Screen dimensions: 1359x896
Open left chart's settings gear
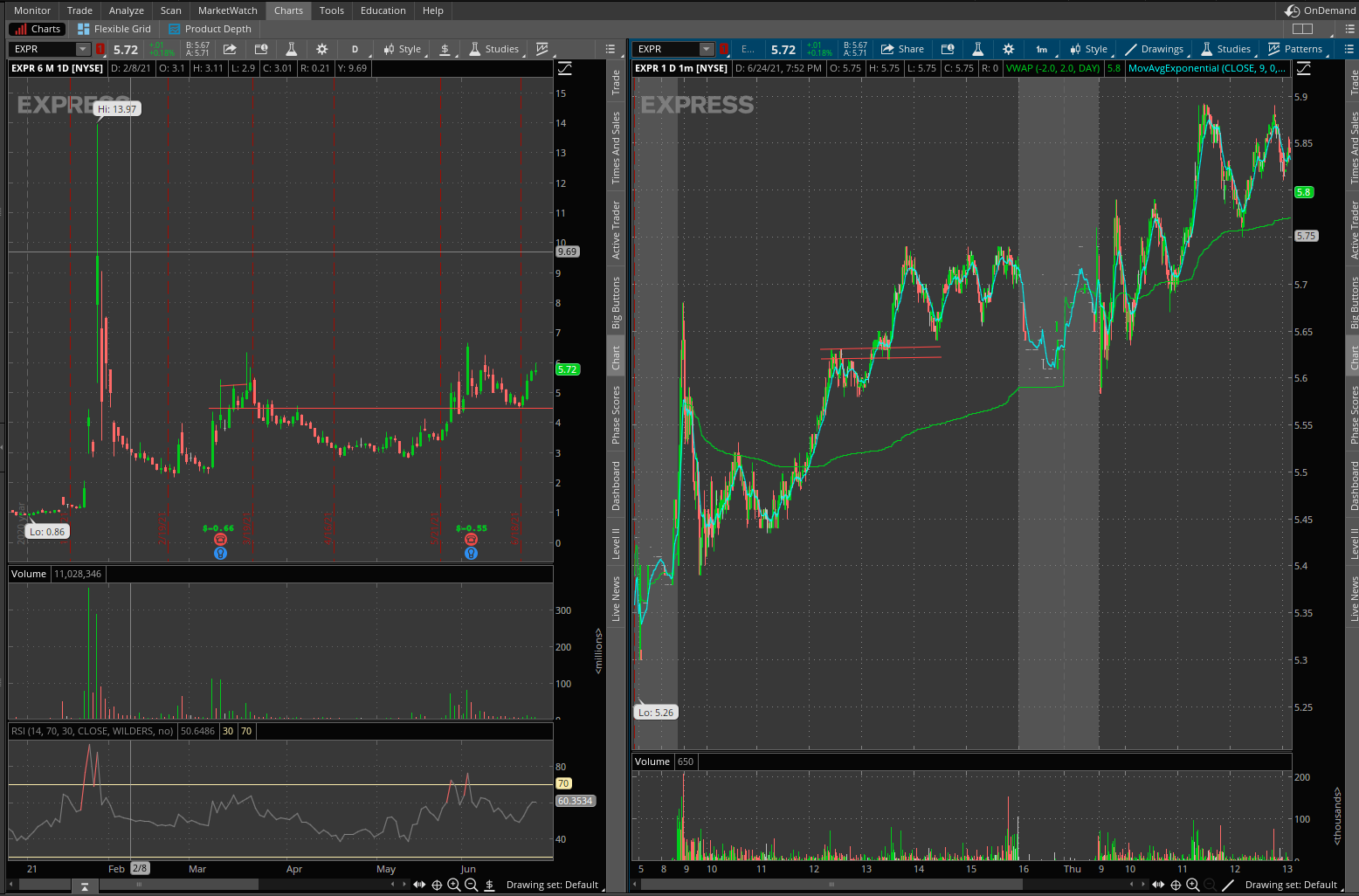[x=322, y=49]
